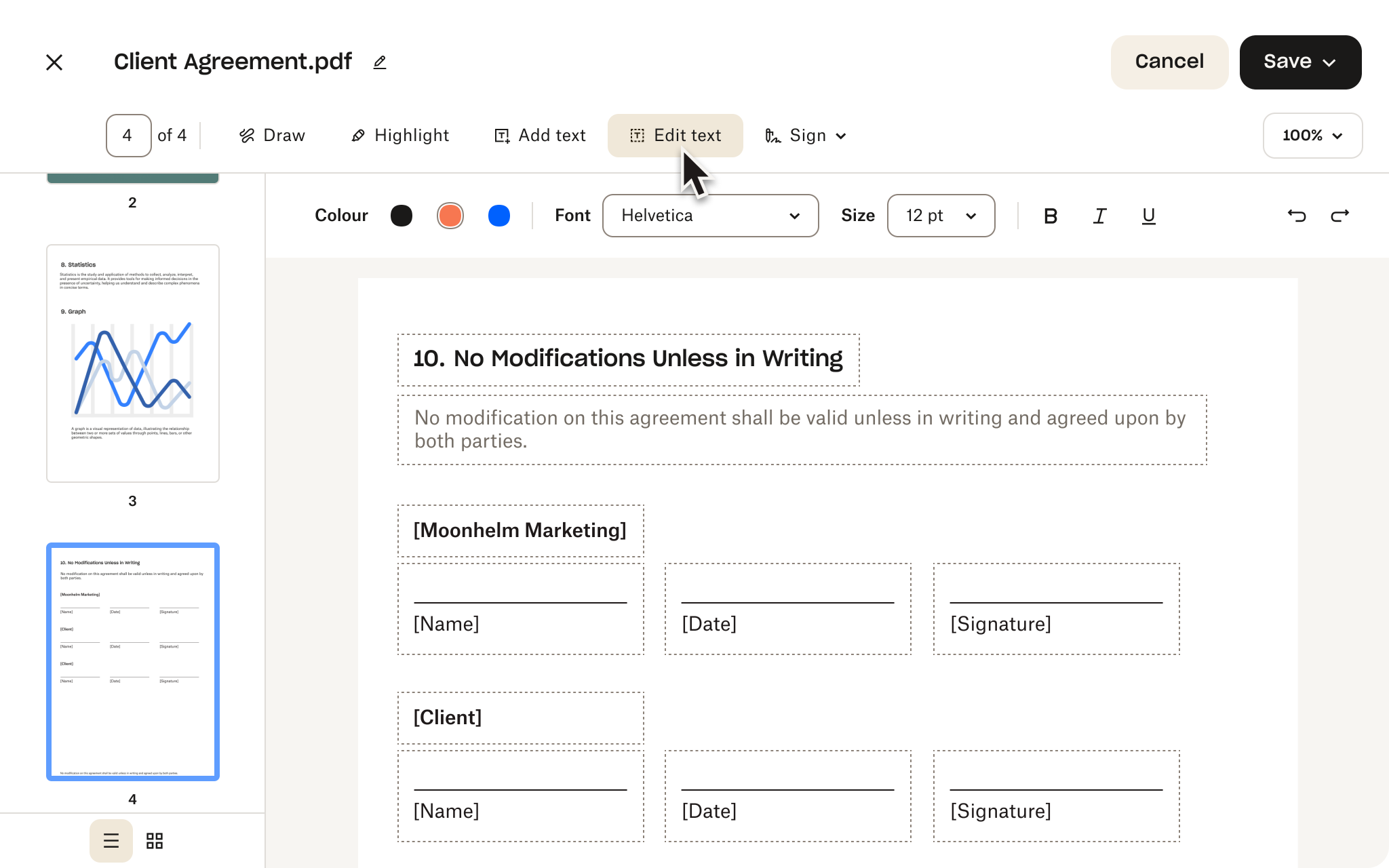Click the Undo icon

[x=1296, y=216]
